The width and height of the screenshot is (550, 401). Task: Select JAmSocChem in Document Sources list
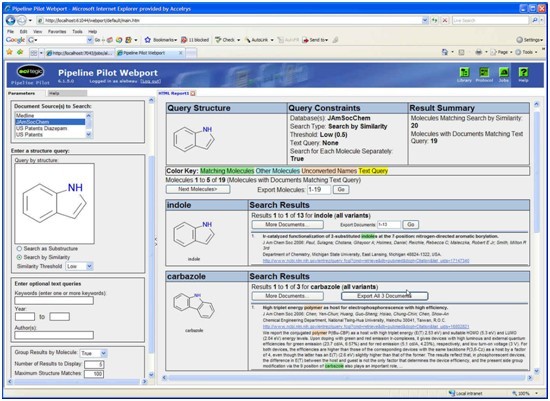(x=50, y=122)
